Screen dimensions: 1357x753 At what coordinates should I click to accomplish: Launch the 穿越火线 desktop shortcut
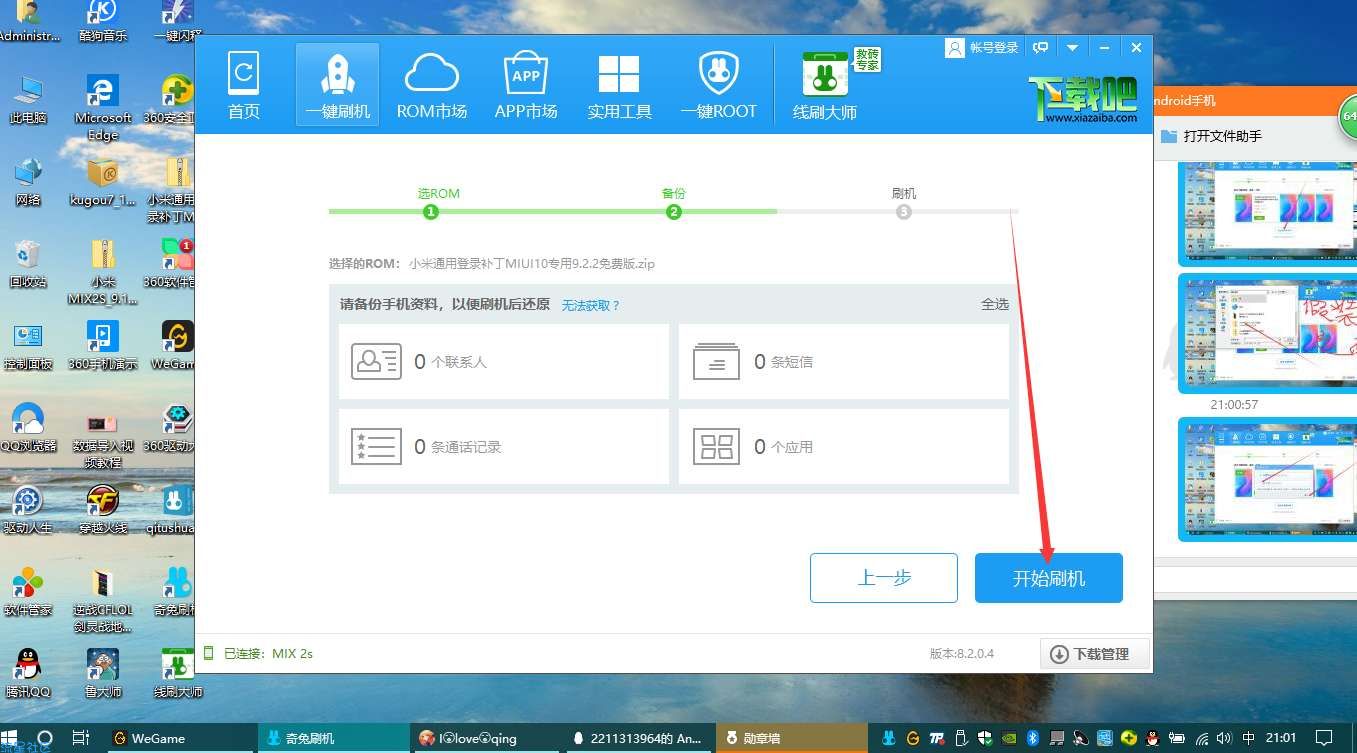pos(103,510)
